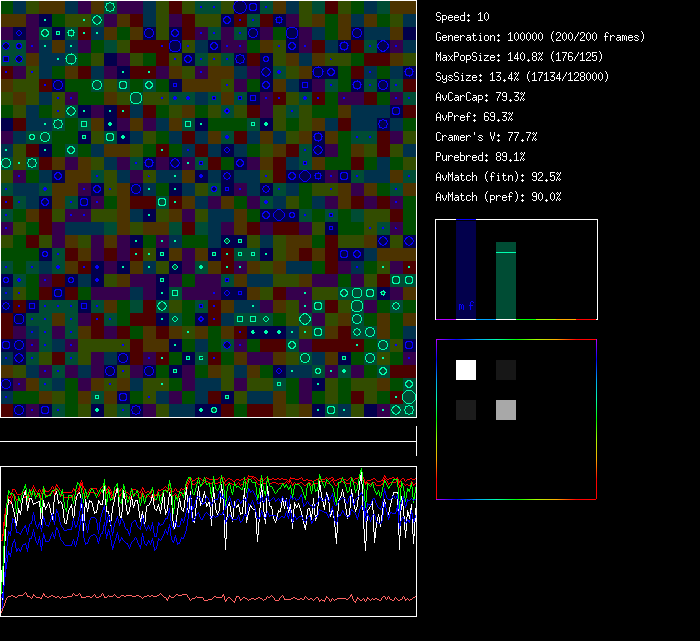This screenshot has height=641, width=700.
Task: Click the SysSize percentage line
Action: tap(522, 77)
